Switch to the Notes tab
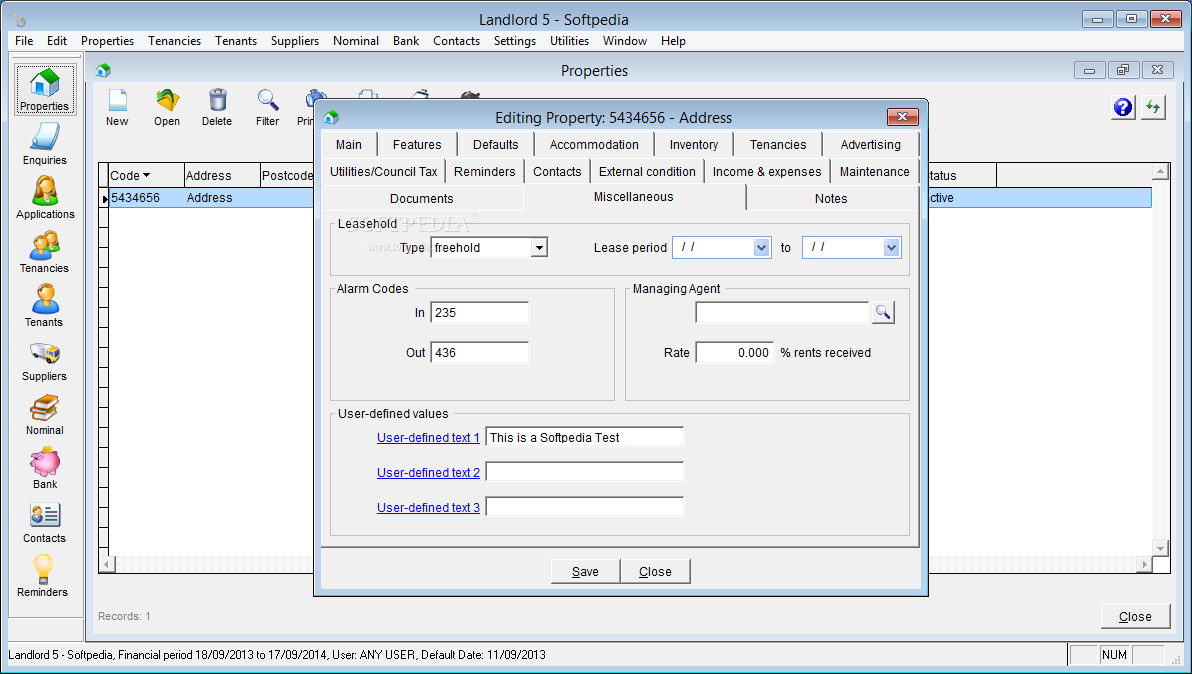The image size is (1192, 674). click(831, 198)
